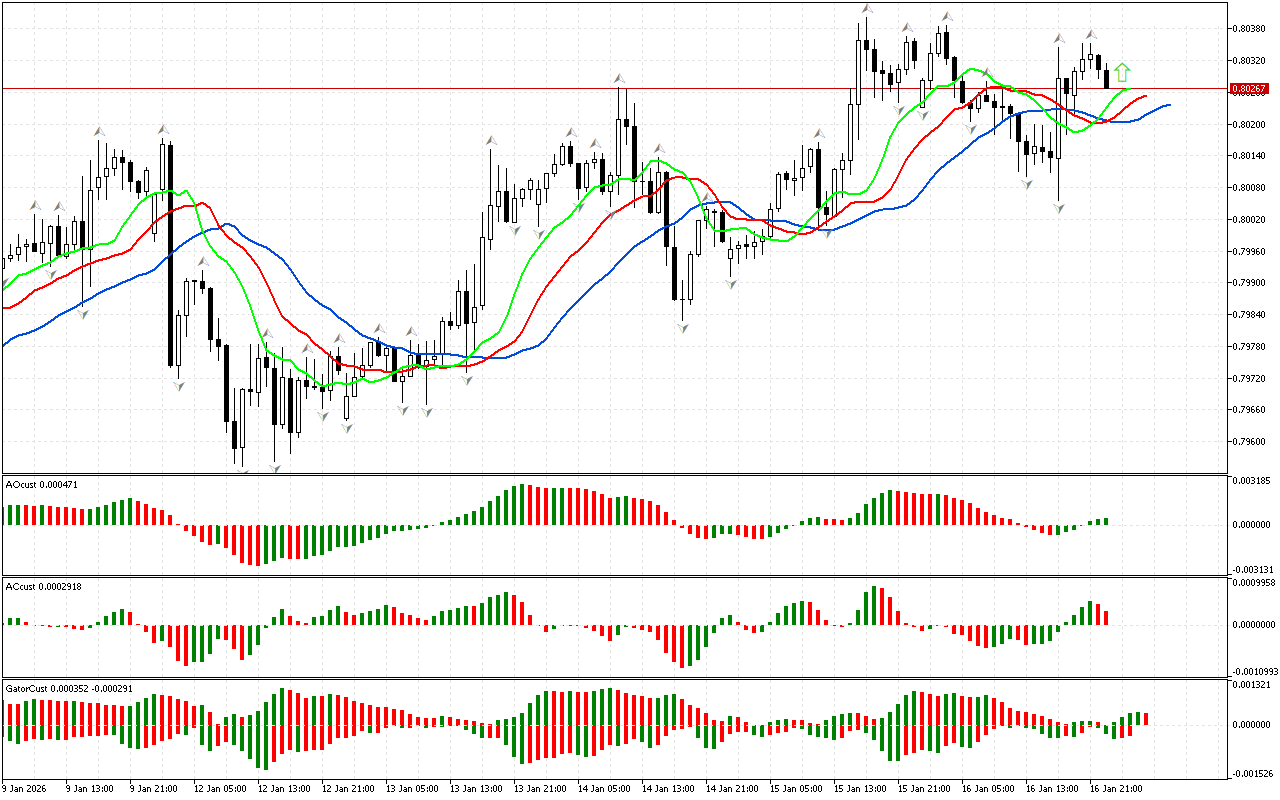Screen dimensions: 1280x800
Task: Click the fractal arrow above the 14 Jan peak
Action: pos(621,78)
